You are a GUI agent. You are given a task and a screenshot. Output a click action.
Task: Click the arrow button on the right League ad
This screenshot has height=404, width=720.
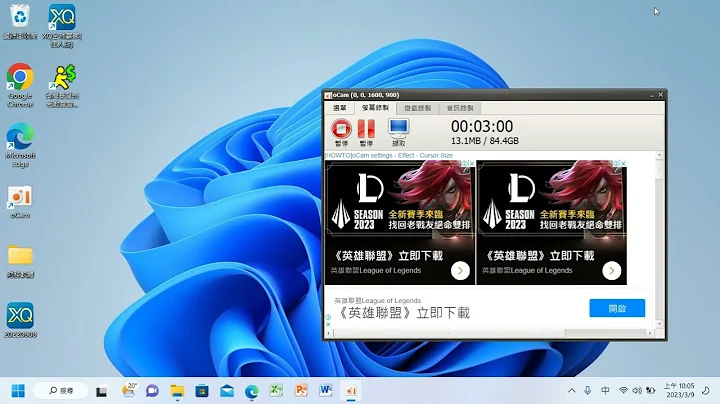[612, 270]
